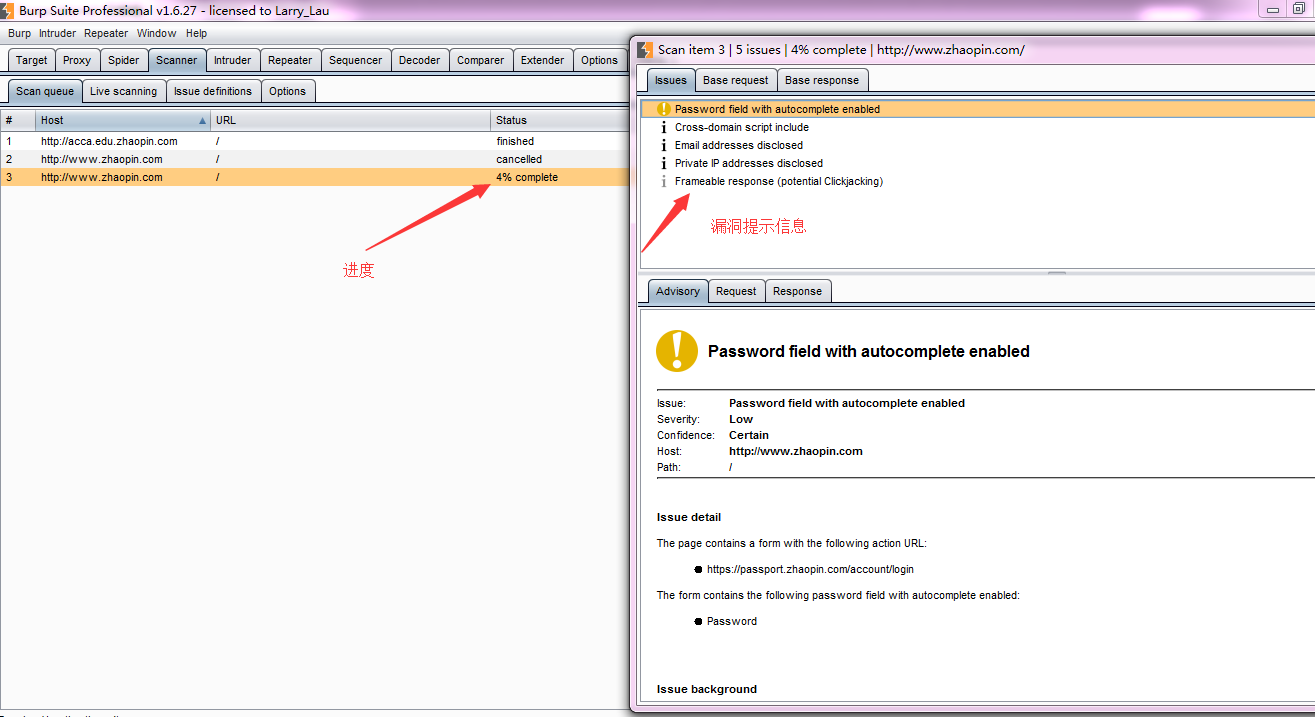Click the large yellow exclamation icon in Advisory

pos(677,351)
